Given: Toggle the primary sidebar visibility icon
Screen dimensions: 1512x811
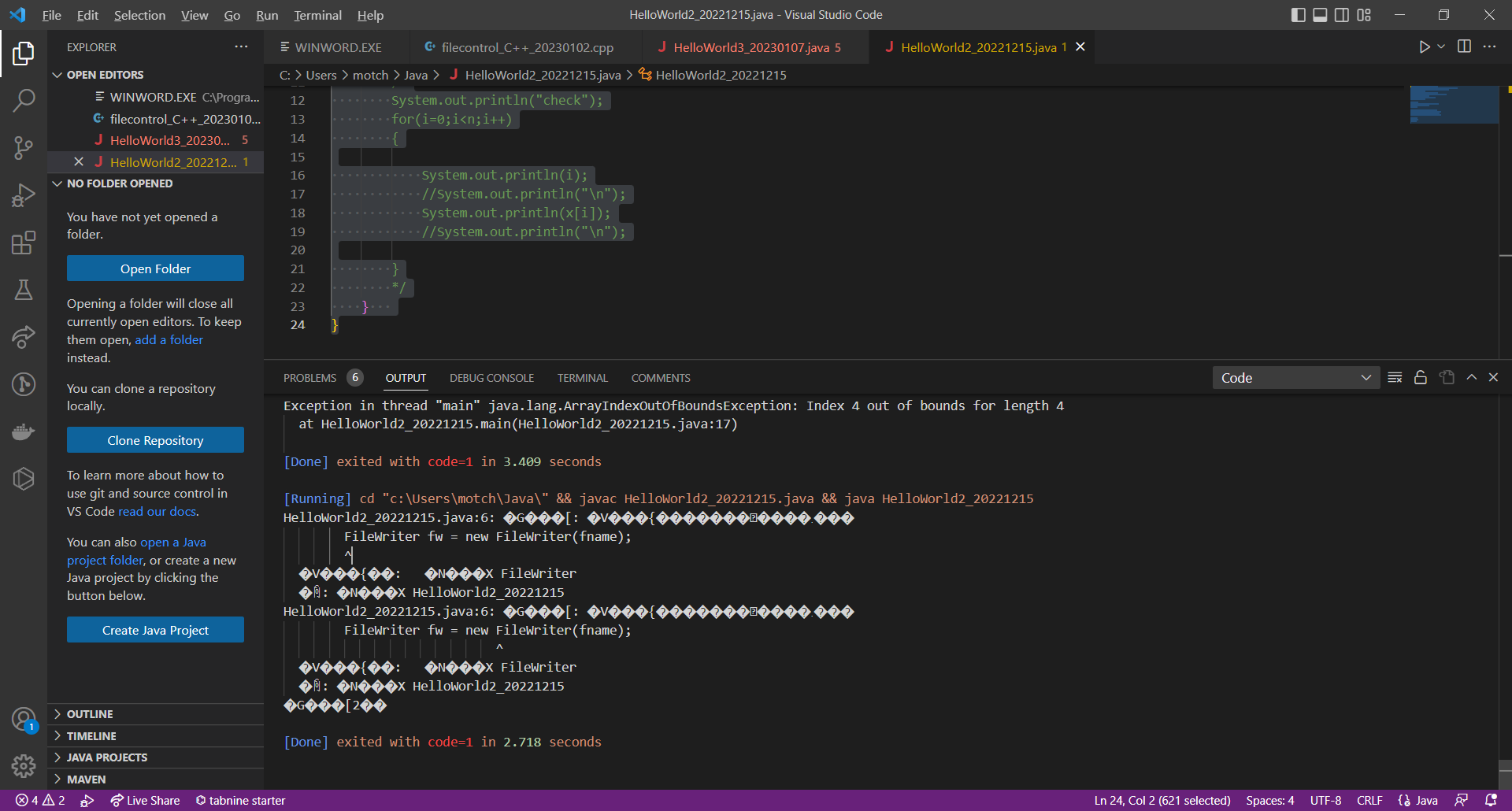Looking at the screenshot, I should coord(1298,14).
